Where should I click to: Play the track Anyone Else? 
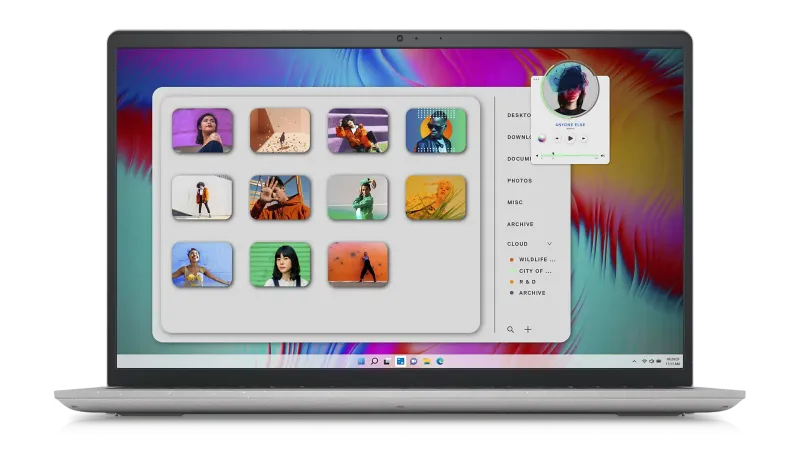pos(570,138)
